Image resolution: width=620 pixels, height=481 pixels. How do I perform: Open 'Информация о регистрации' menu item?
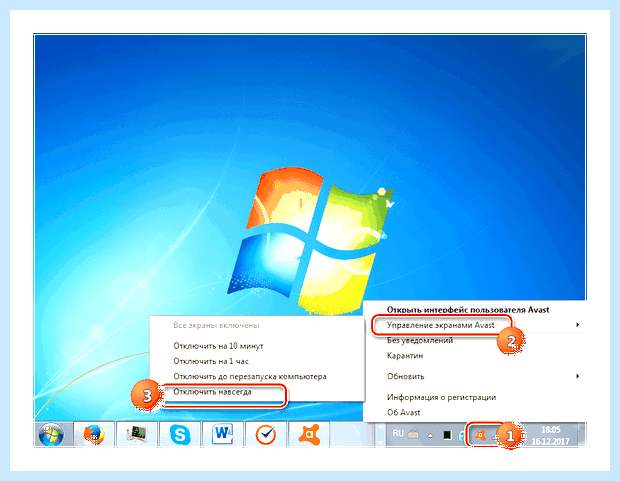(474, 397)
